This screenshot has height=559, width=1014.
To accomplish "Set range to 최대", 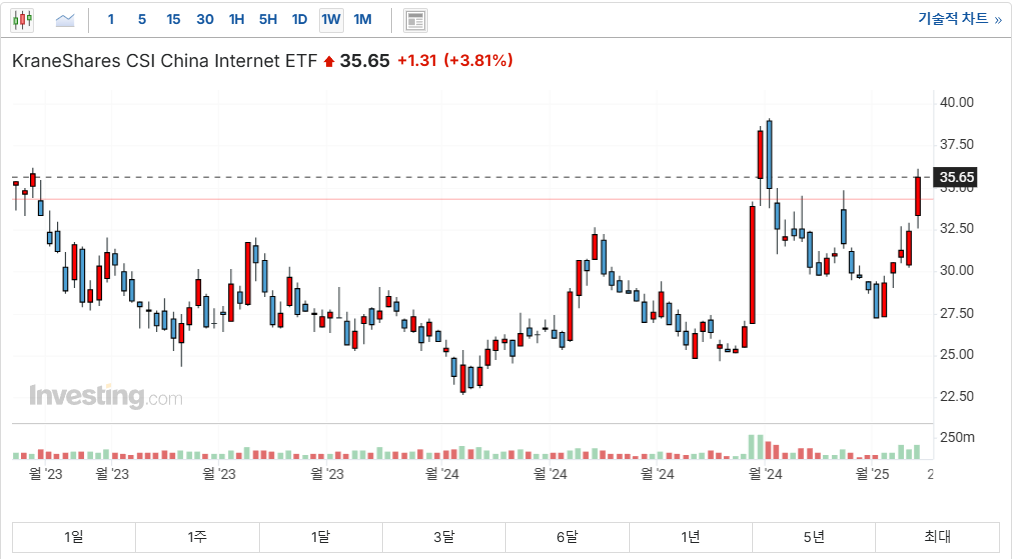I will (937, 536).
